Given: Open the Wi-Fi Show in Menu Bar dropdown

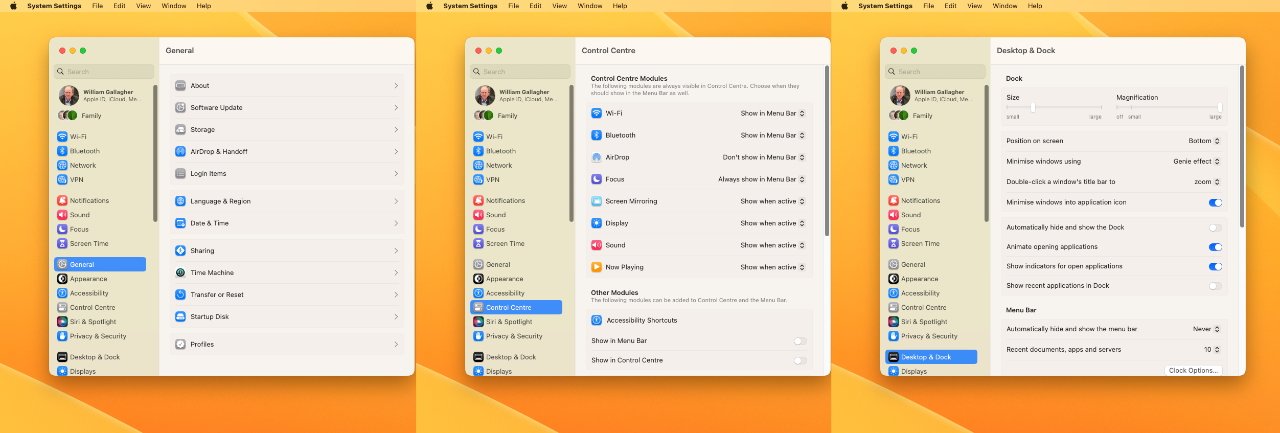Looking at the screenshot, I should (772, 113).
